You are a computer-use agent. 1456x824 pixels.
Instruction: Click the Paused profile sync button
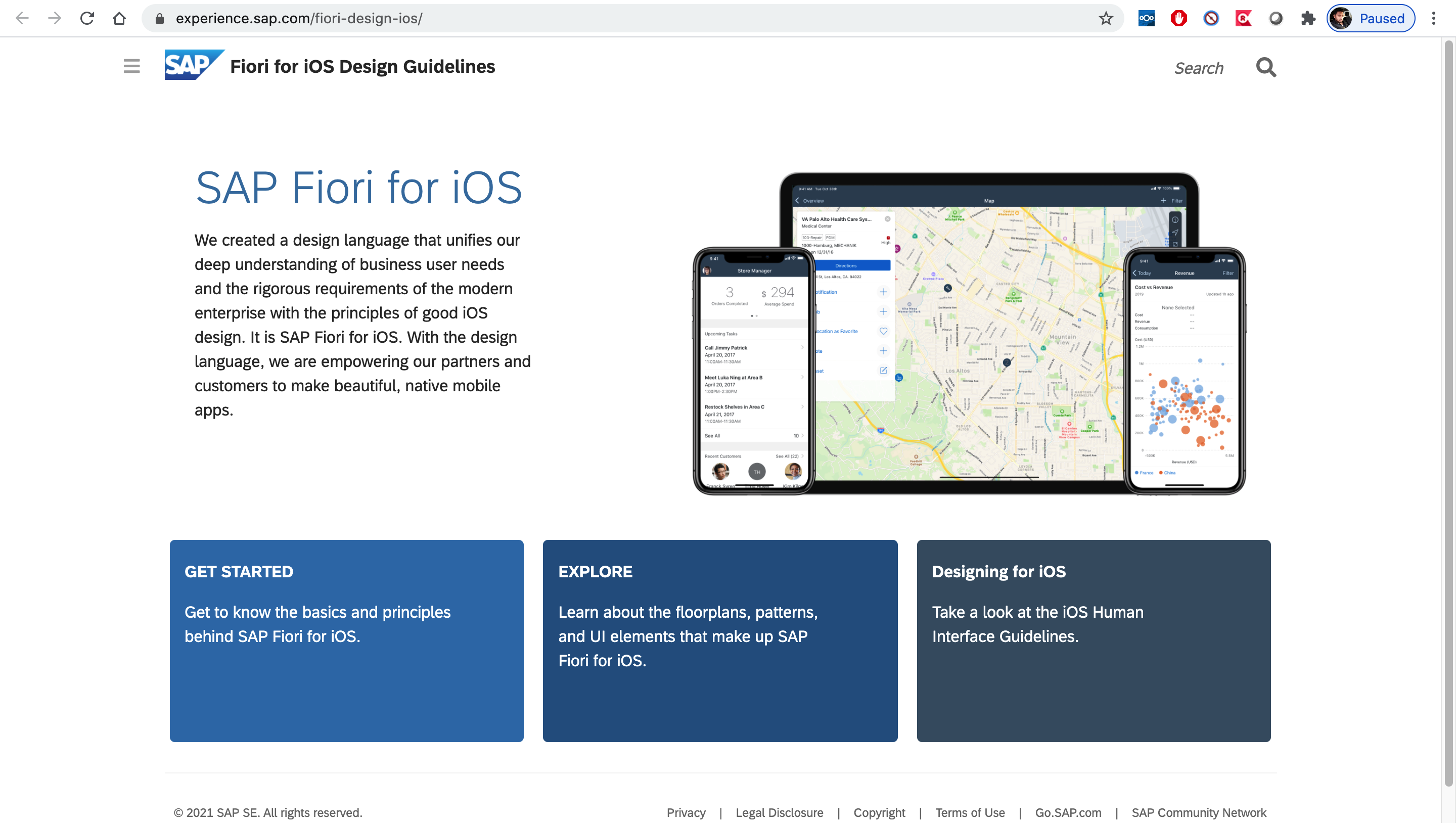[1370, 18]
